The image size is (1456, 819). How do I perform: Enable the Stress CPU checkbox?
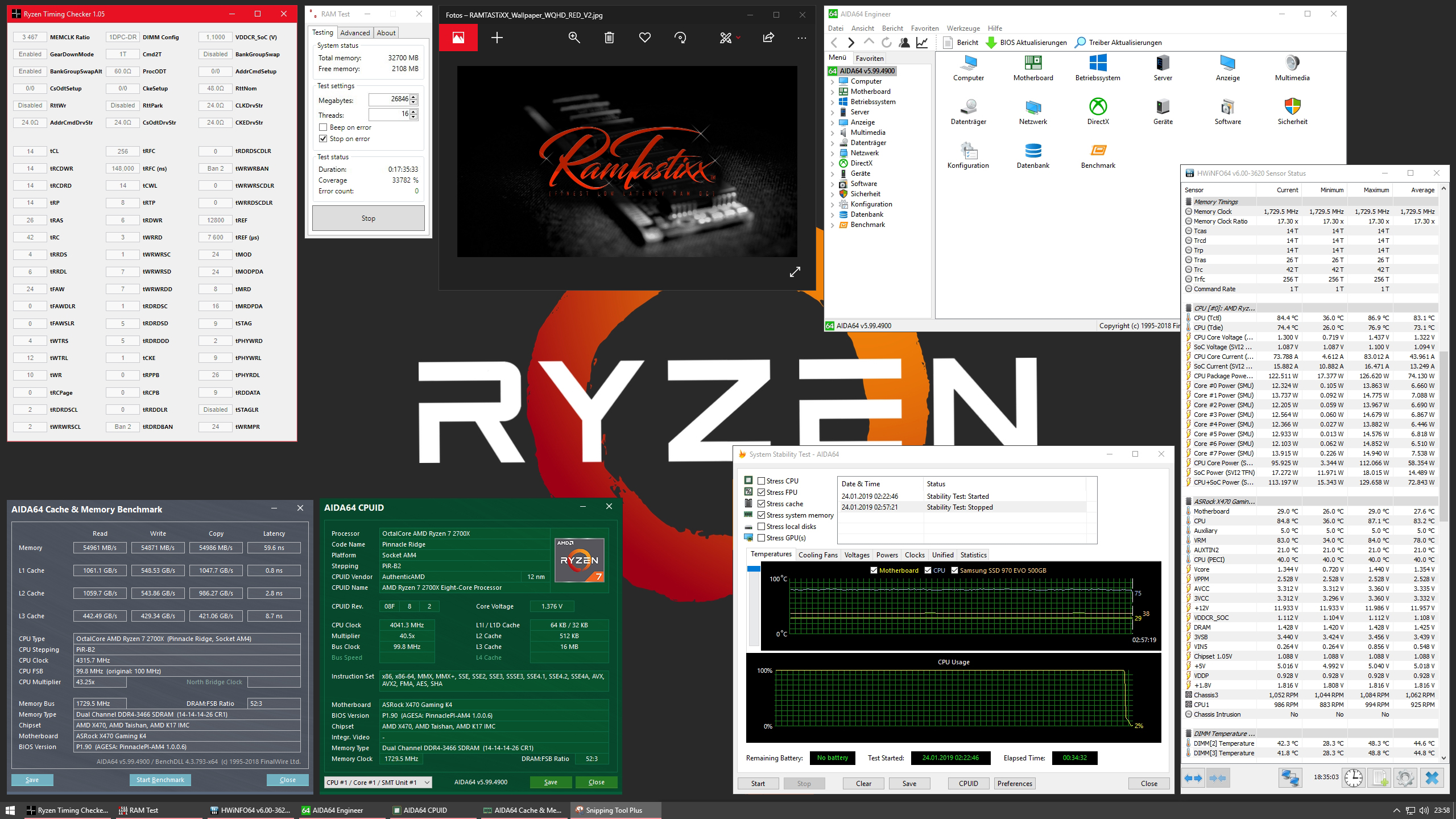tap(761, 481)
